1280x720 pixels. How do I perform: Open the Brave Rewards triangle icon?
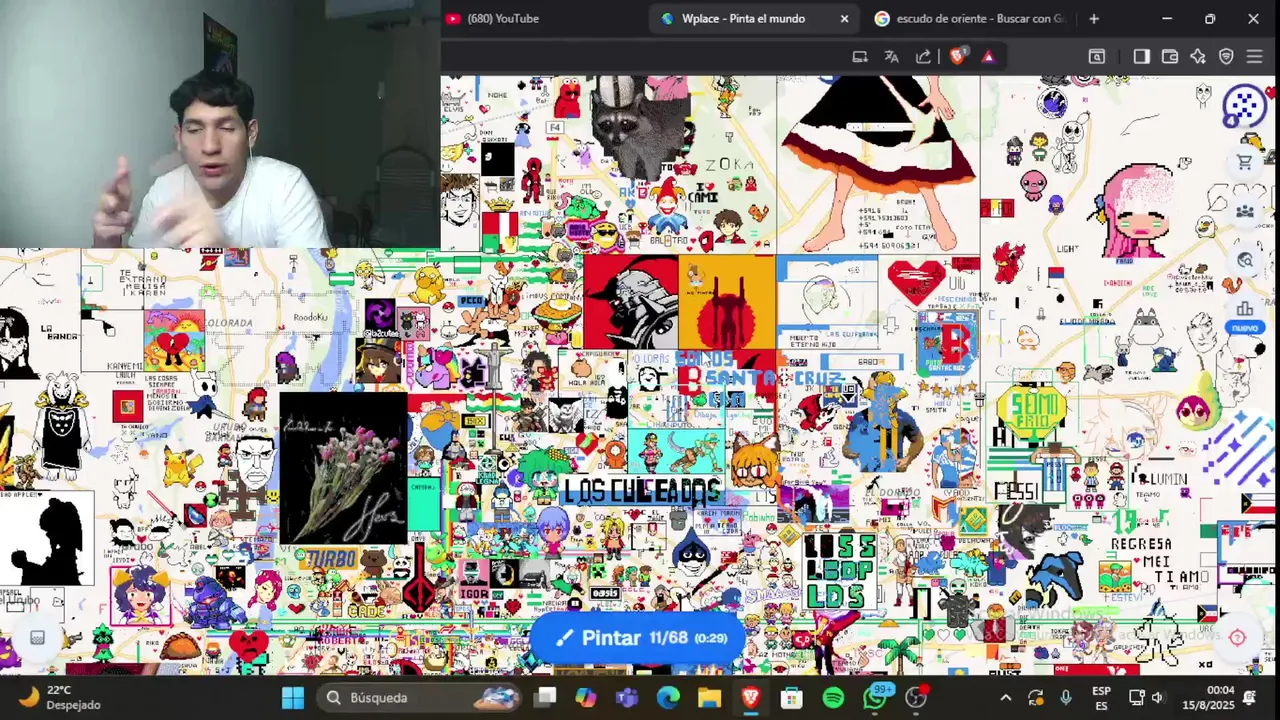[x=988, y=57]
